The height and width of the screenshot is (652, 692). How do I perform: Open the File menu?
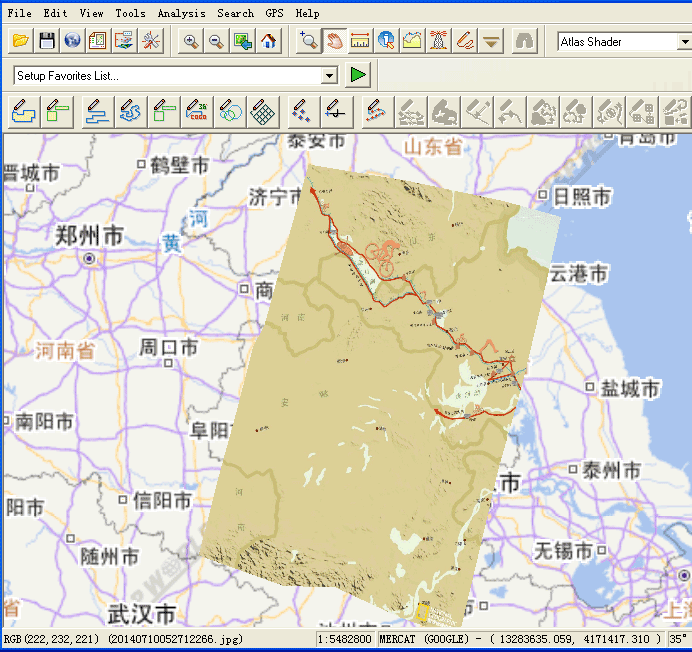19,13
